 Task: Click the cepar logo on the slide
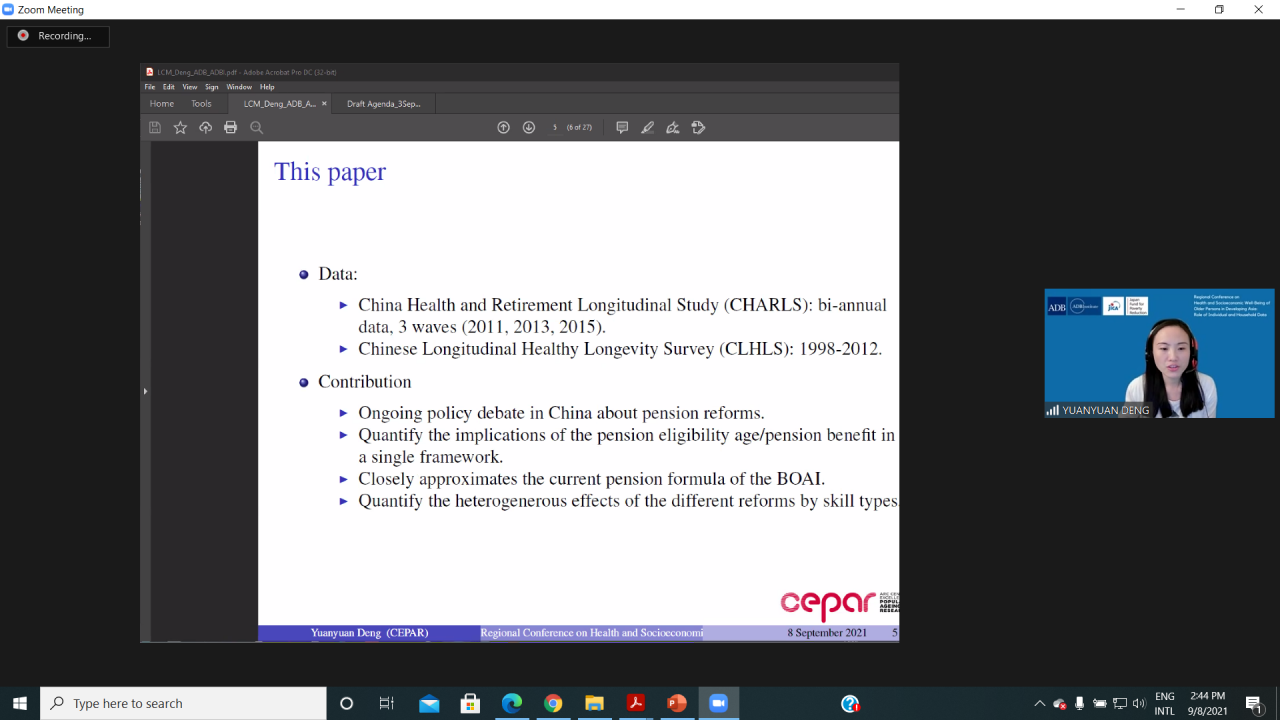click(829, 604)
